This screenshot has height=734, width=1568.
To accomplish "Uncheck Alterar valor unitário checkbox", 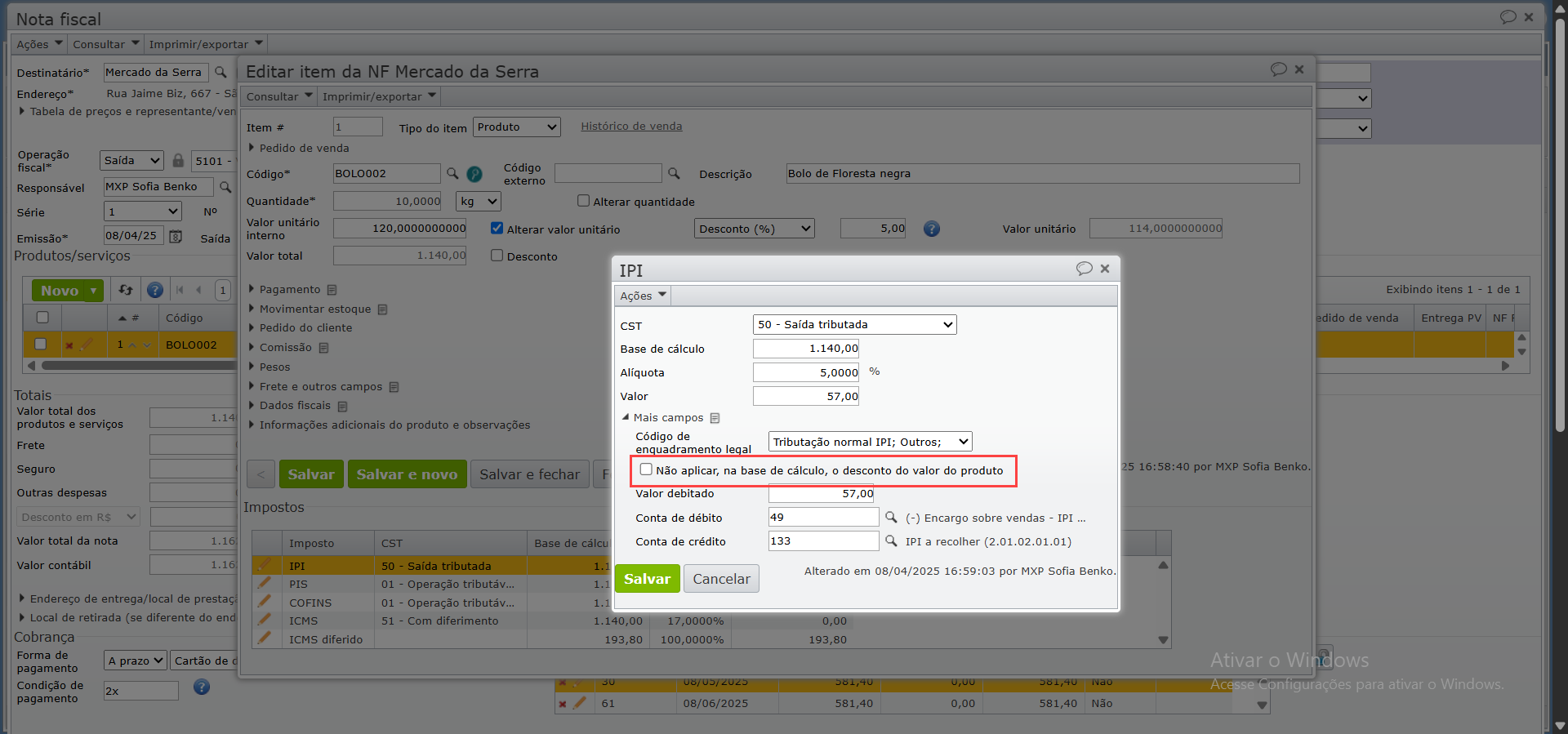I will coord(497,229).
